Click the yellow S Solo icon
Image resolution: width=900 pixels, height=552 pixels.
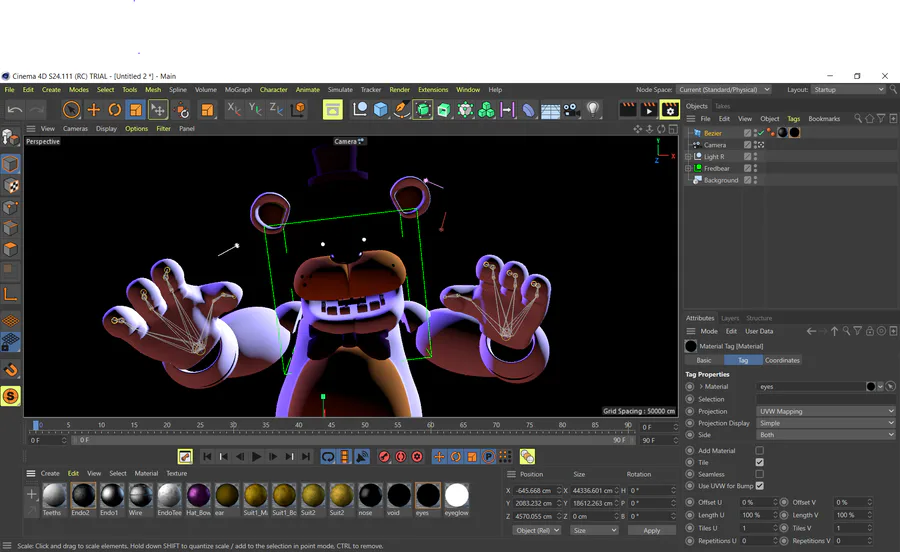pyautogui.click(x=10, y=396)
